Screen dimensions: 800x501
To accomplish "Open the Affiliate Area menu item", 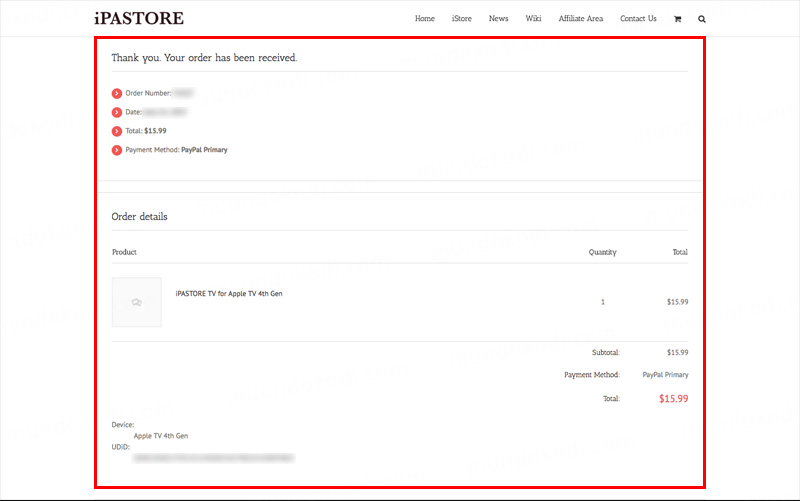I will 581,18.
